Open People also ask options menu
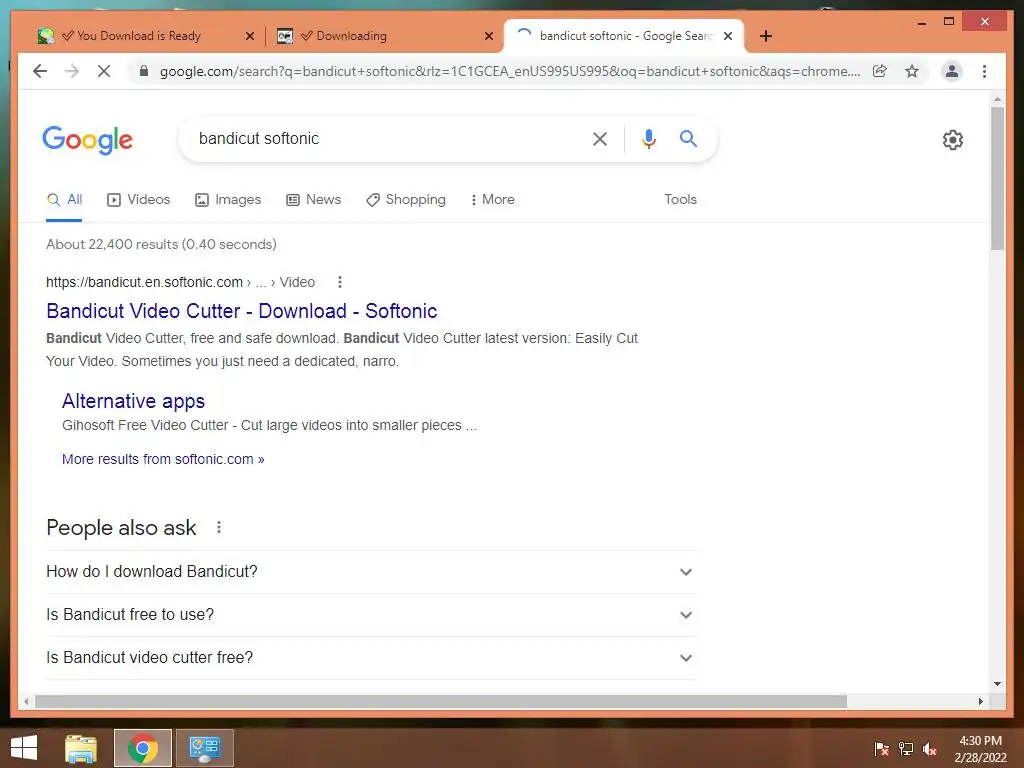Screen dimensions: 1024x768 click(x=219, y=527)
